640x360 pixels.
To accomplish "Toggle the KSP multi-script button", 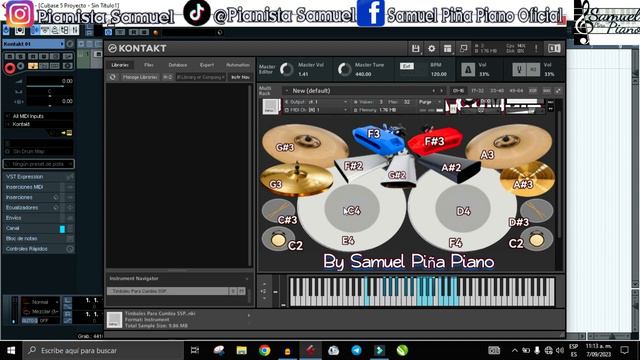I will coord(533,91).
